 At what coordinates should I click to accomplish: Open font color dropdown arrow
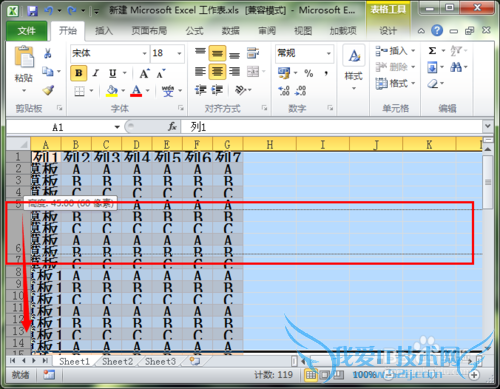[x=148, y=91]
